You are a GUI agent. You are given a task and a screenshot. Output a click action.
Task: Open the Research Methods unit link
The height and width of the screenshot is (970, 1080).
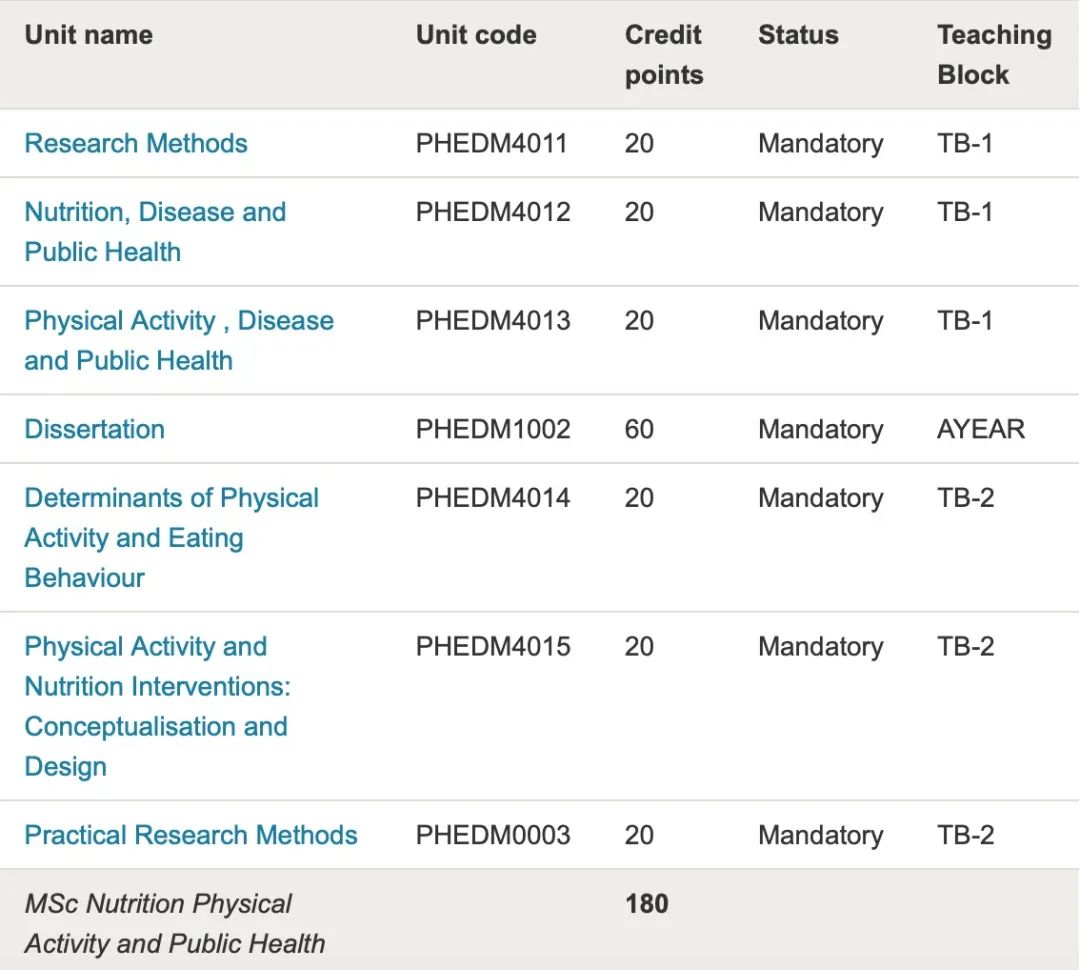(x=136, y=143)
